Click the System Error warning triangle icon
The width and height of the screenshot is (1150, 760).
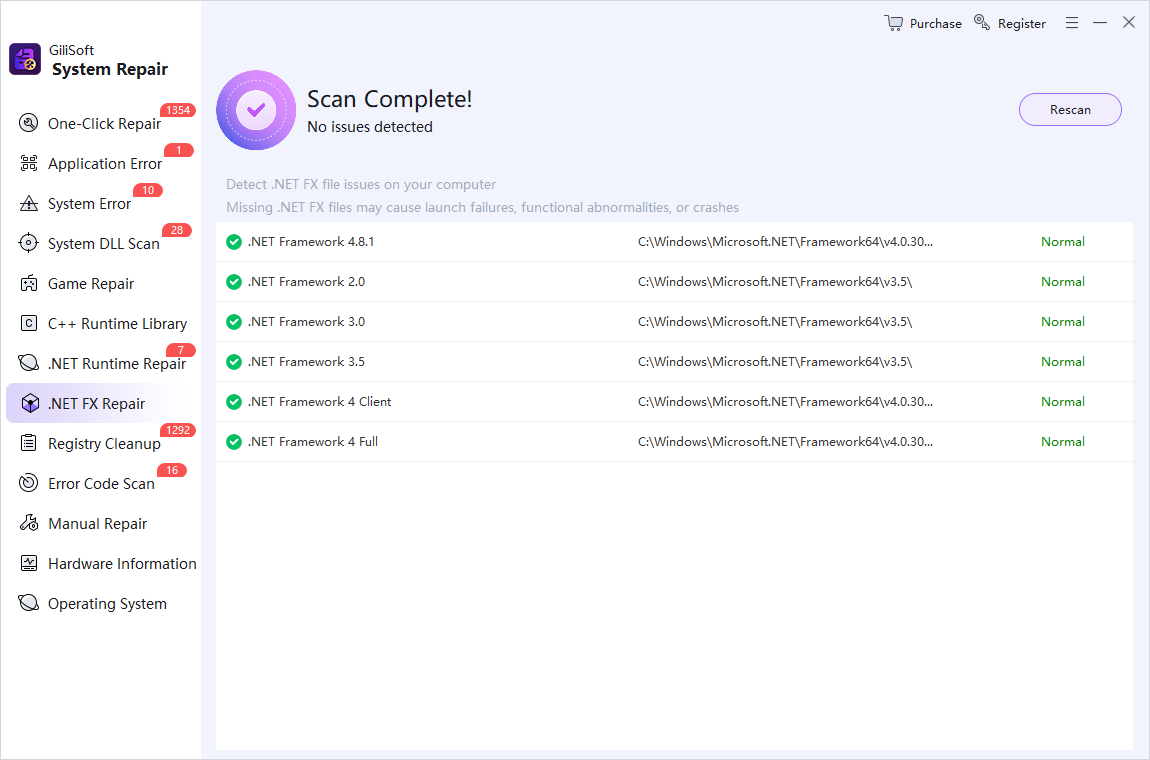tap(29, 203)
